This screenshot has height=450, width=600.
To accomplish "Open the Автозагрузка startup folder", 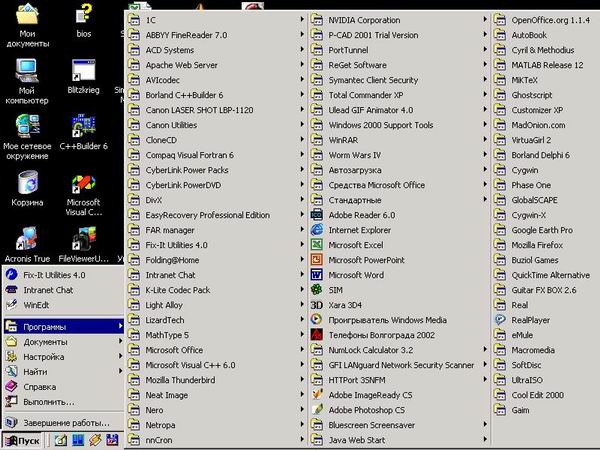I will [x=399, y=170].
